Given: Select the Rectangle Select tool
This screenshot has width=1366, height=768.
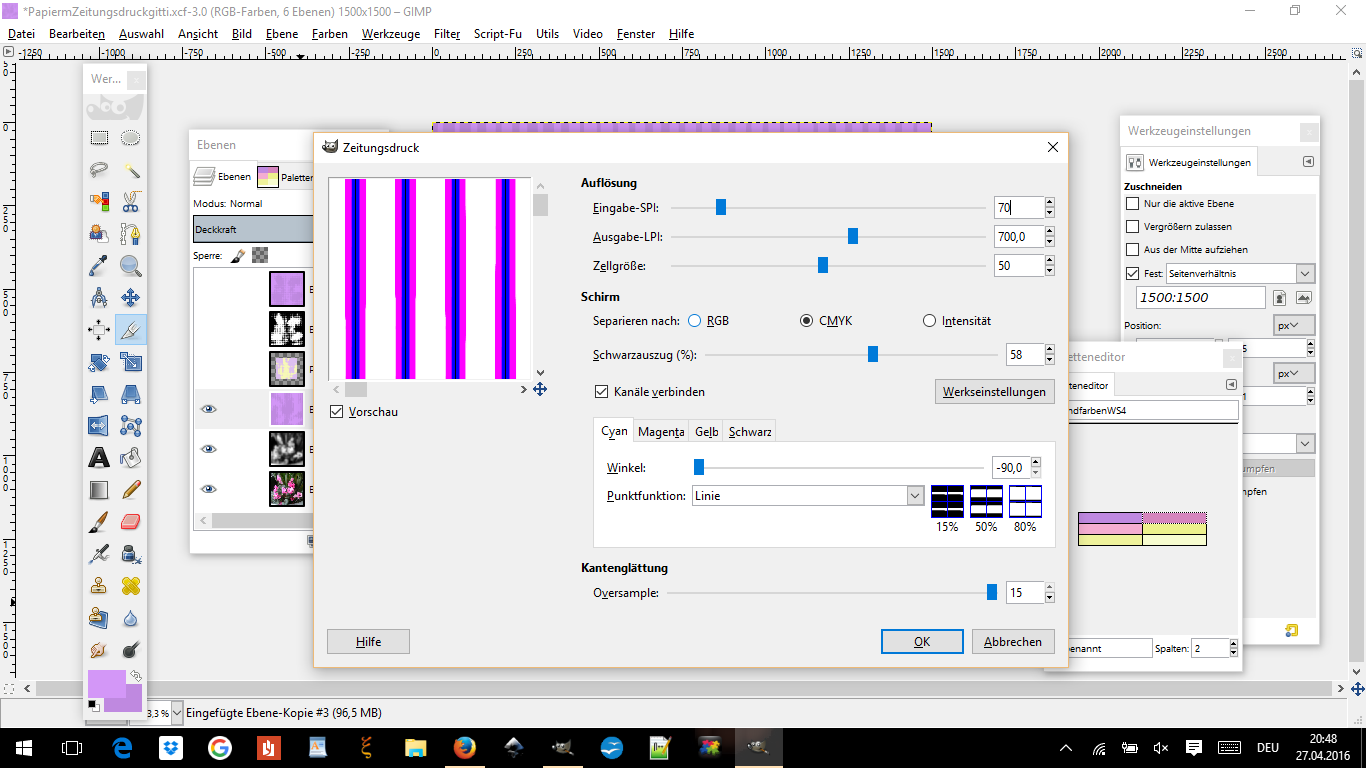Looking at the screenshot, I should [99, 138].
